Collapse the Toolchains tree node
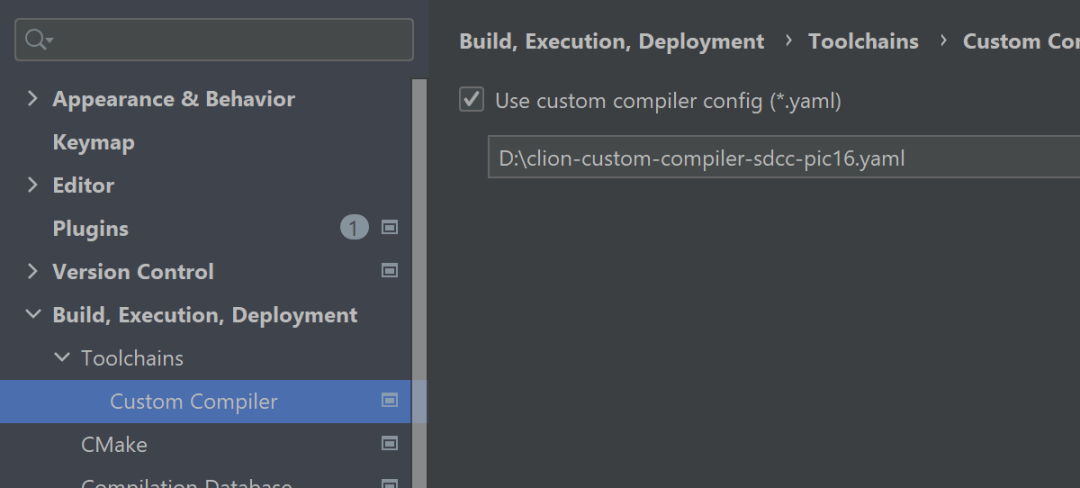The width and height of the screenshot is (1080, 488). click(61, 357)
